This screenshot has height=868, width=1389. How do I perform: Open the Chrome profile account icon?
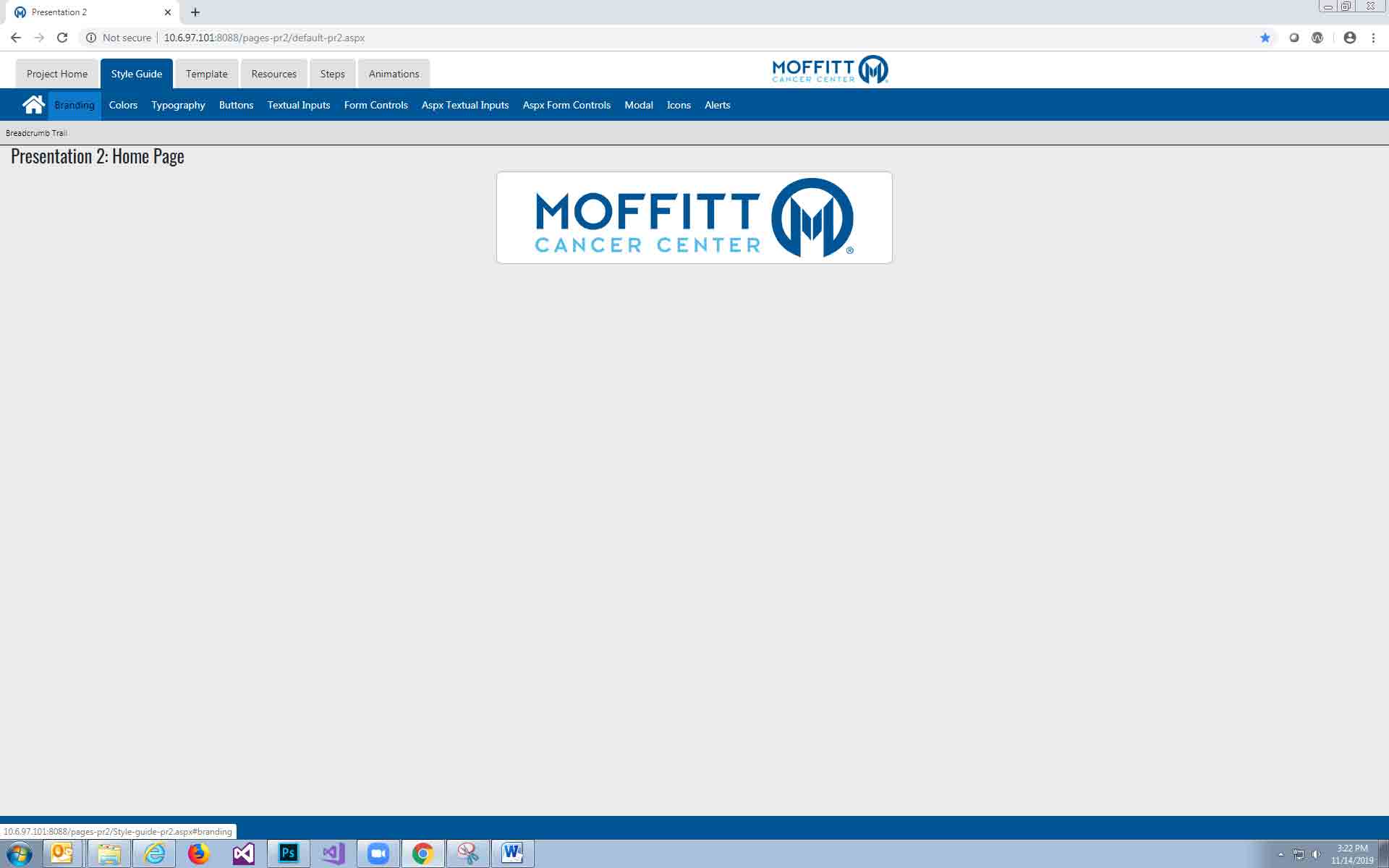[1349, 38]
